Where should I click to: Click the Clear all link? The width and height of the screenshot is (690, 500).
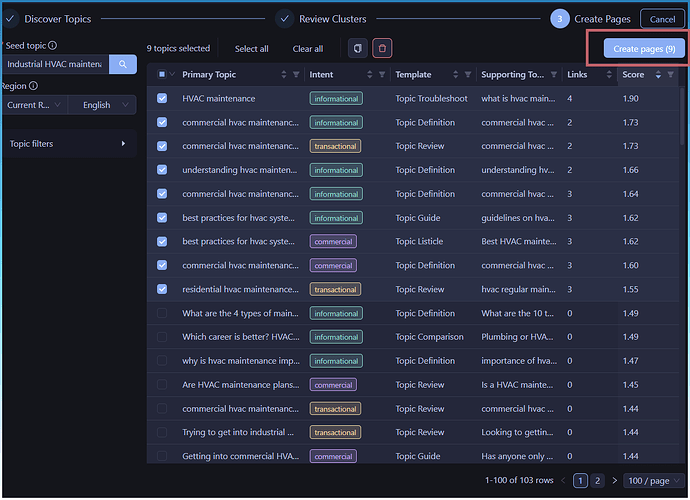pos(307,49)
